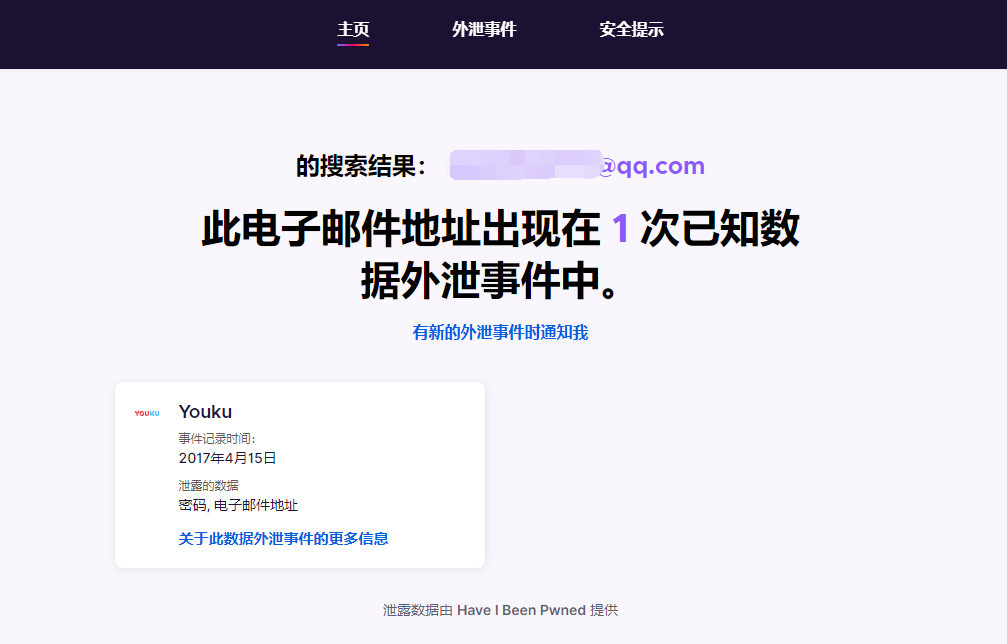
Task: Open the 主页 tab in the navigation bar
Action: (353, 29)
